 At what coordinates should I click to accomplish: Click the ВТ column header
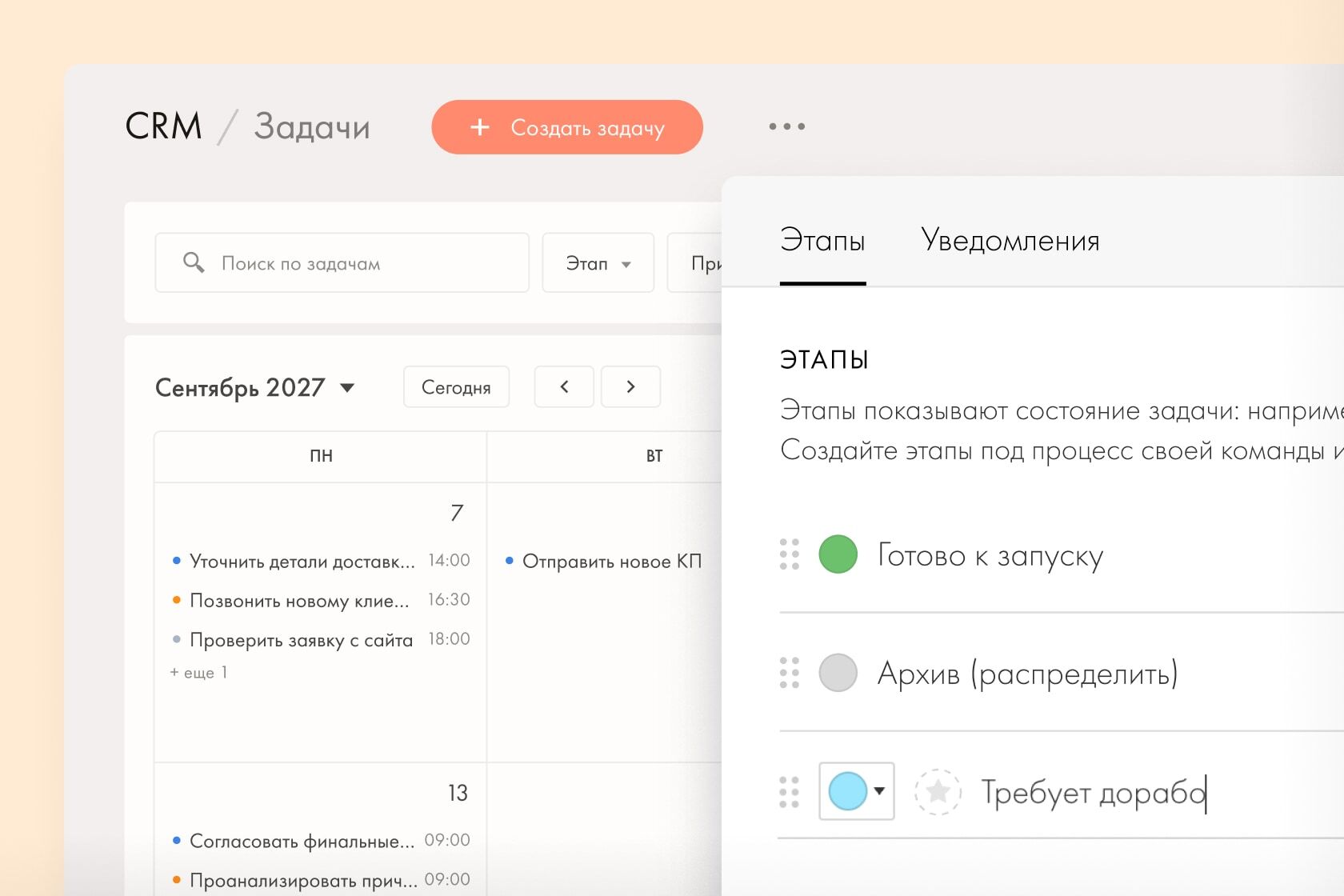pos(654,456)
